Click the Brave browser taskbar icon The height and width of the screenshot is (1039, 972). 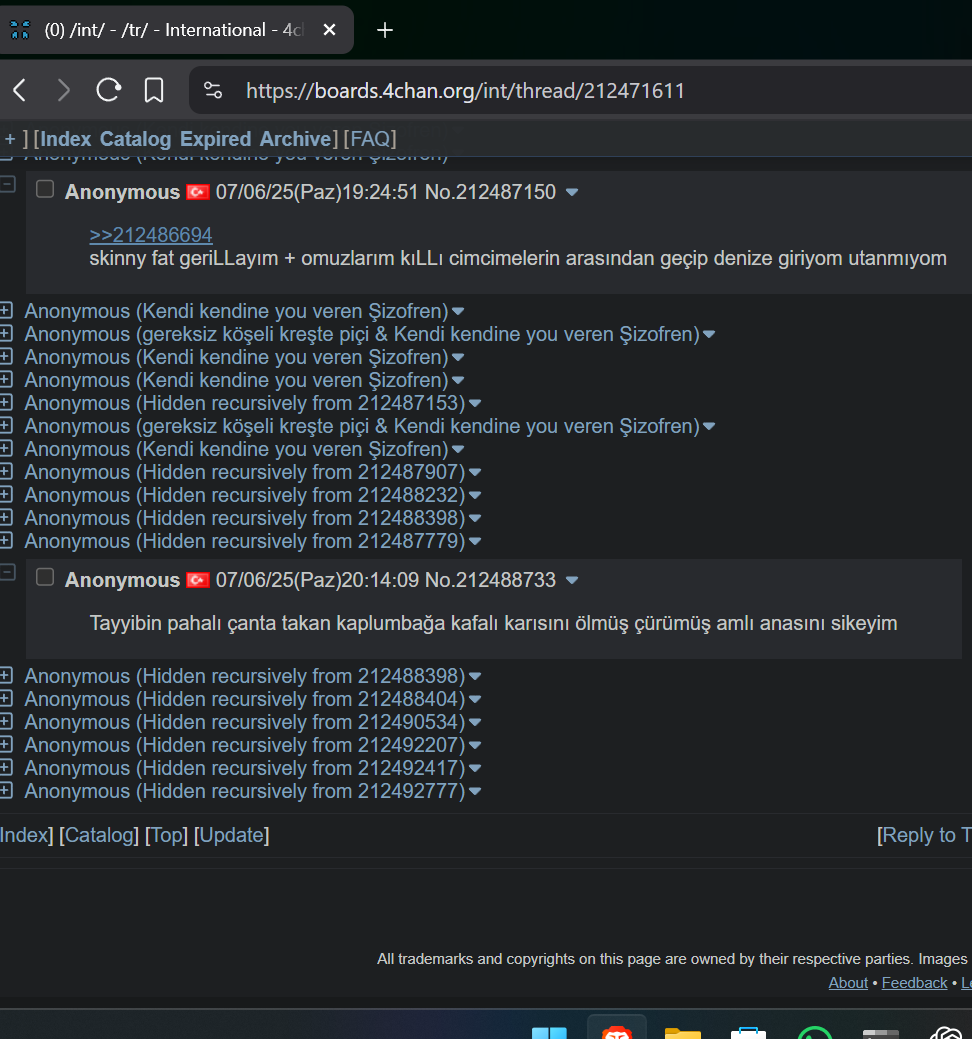click(x=616, y=1031)
